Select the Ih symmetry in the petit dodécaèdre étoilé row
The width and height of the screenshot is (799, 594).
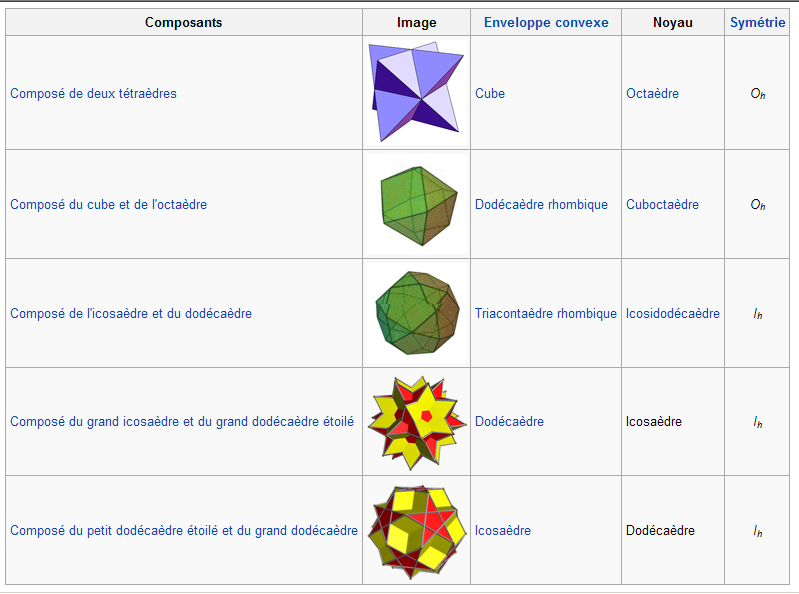[758, 531]
